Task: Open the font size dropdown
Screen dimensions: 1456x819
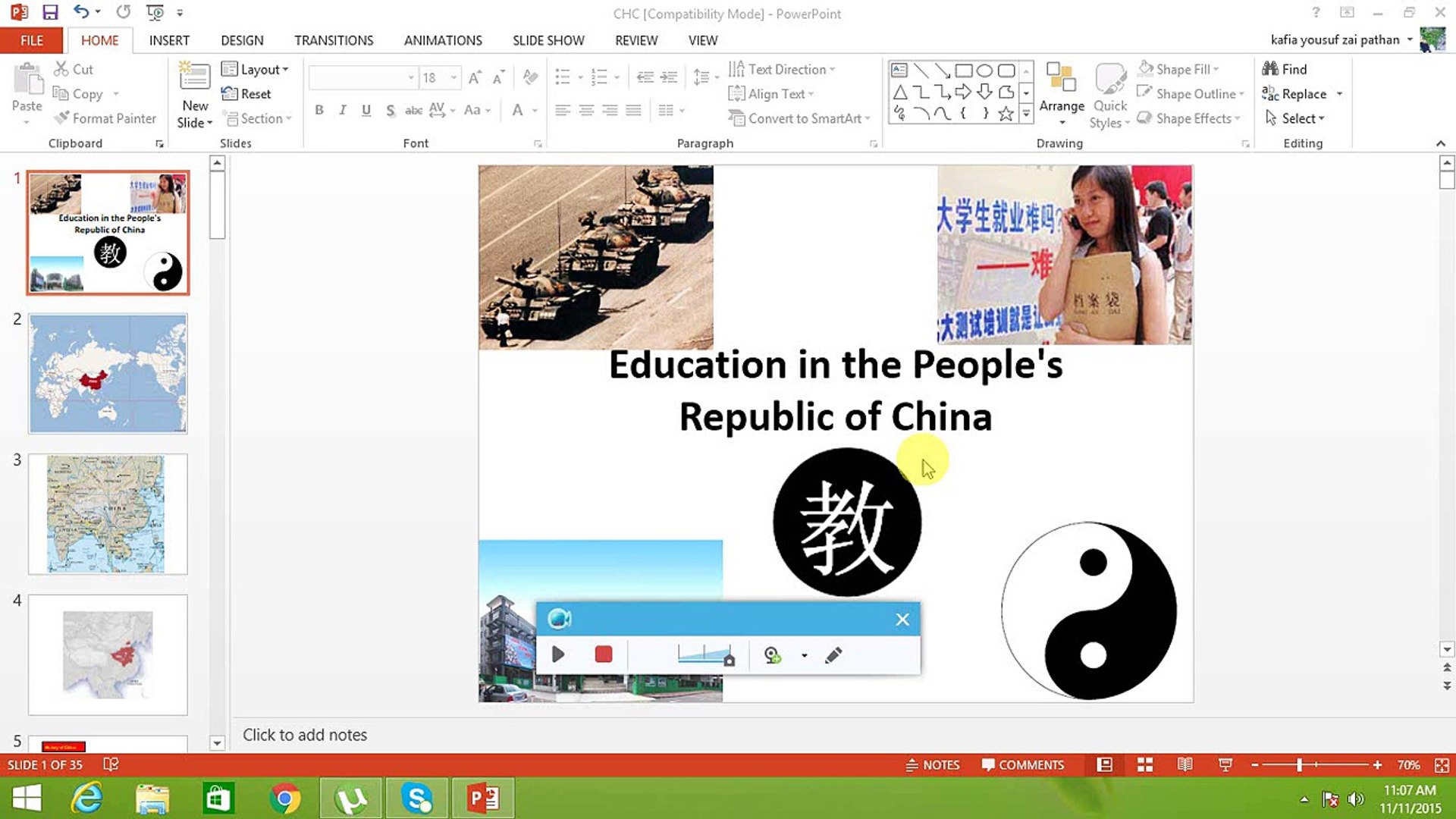Action: (x=453, y=77)
